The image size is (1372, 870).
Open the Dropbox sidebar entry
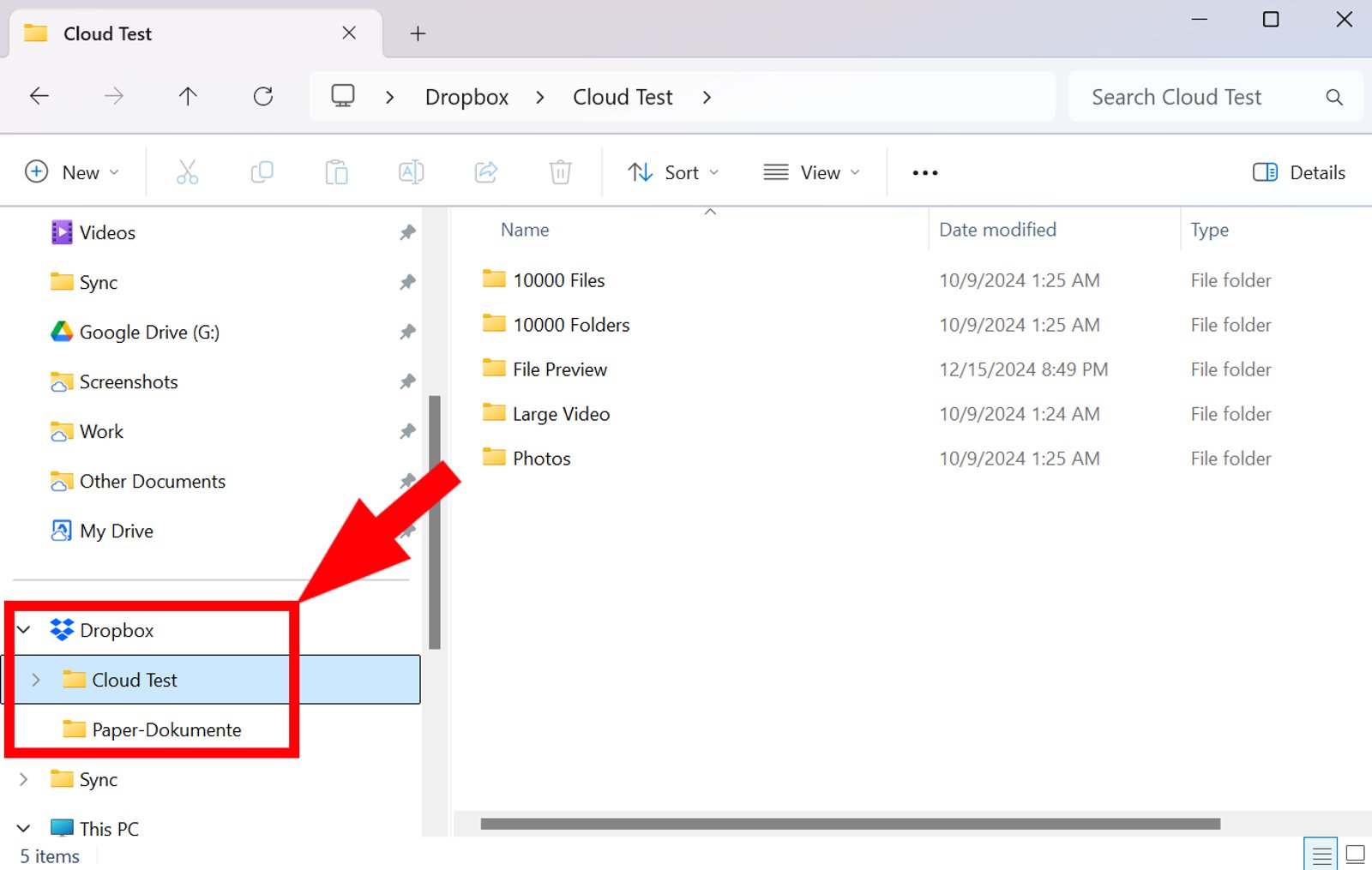coord(117,630)
